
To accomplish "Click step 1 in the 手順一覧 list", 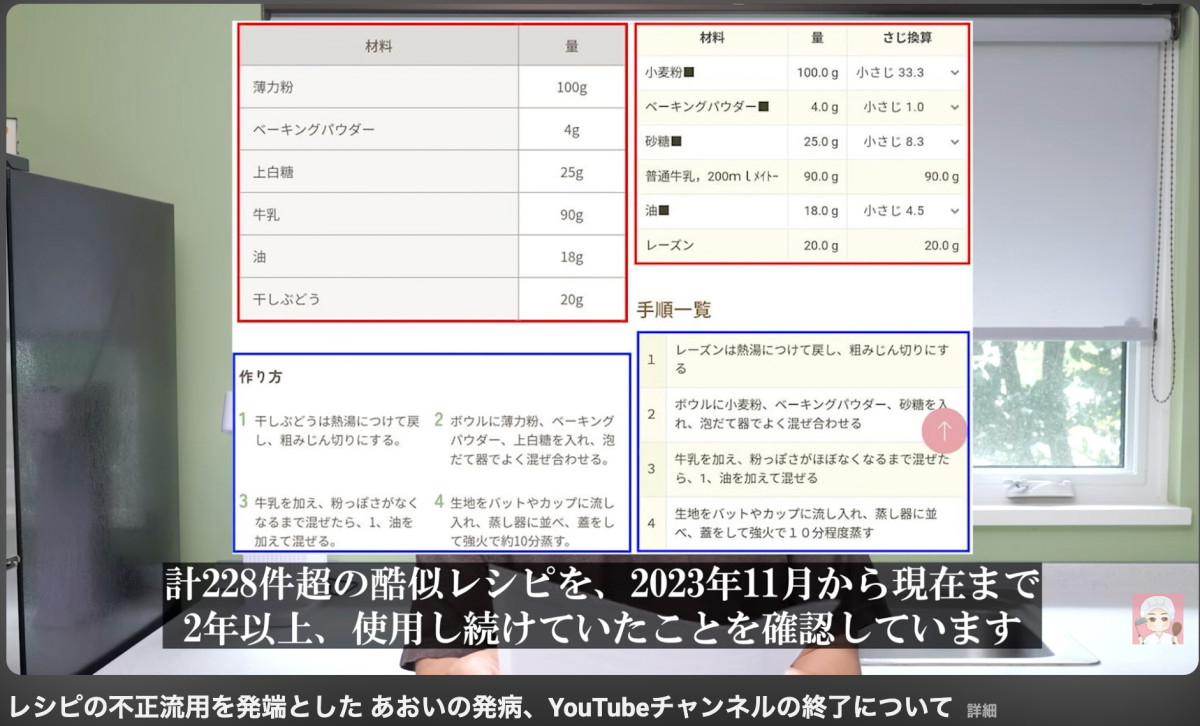I will pyautogui.click(x=803, y=359).
